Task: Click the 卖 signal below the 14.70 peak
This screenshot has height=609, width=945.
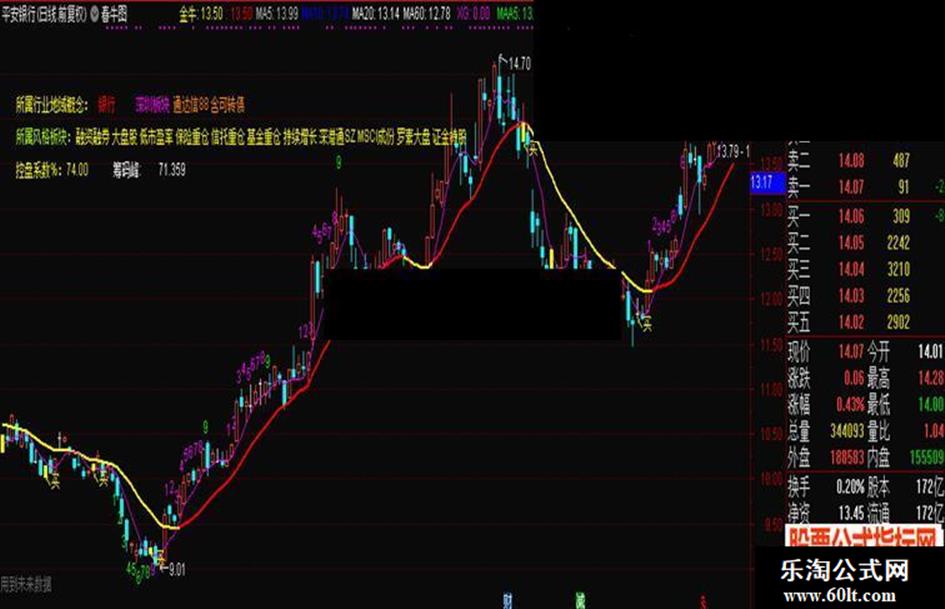Action: coord(533,148)
